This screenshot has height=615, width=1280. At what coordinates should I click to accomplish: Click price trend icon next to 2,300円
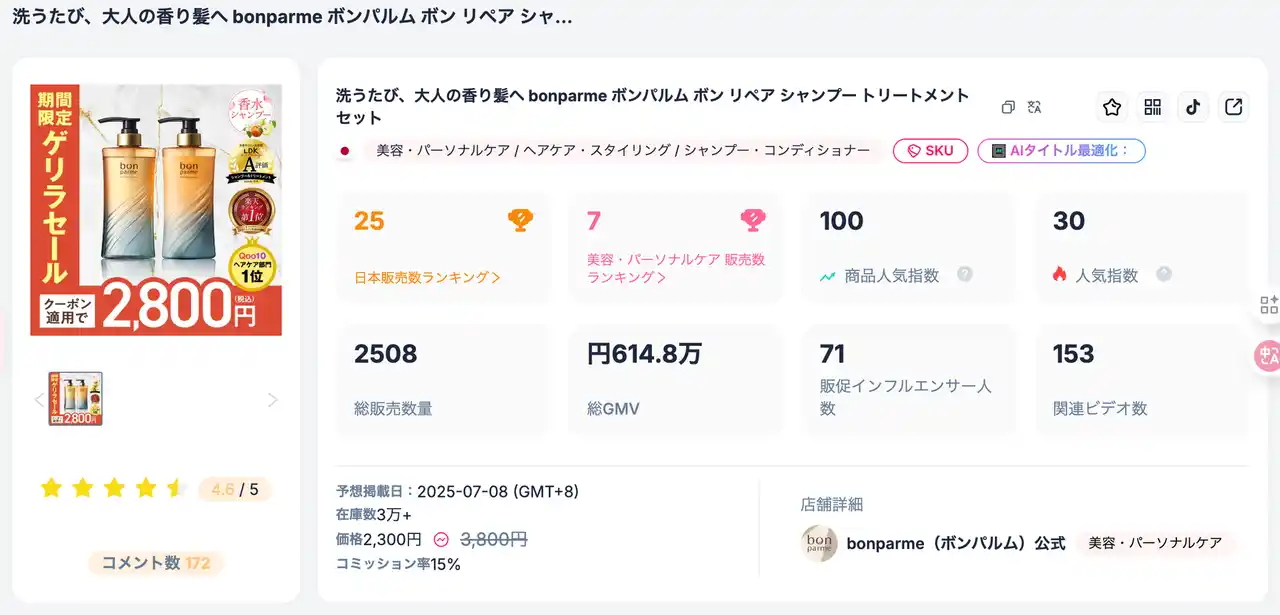442,540
